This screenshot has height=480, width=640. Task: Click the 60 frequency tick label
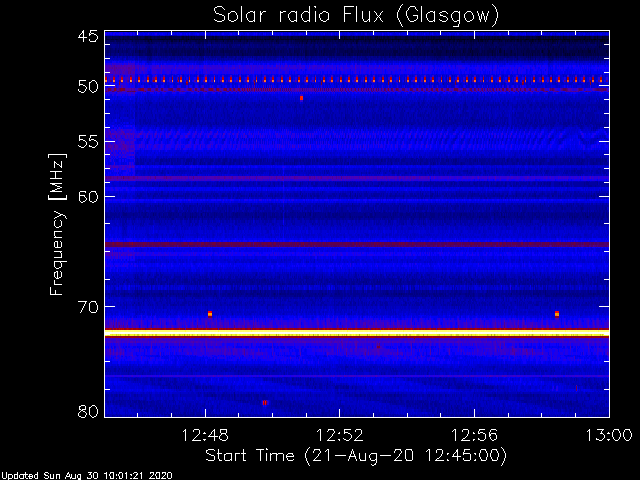pyautogui.click(x=88, y=197)
